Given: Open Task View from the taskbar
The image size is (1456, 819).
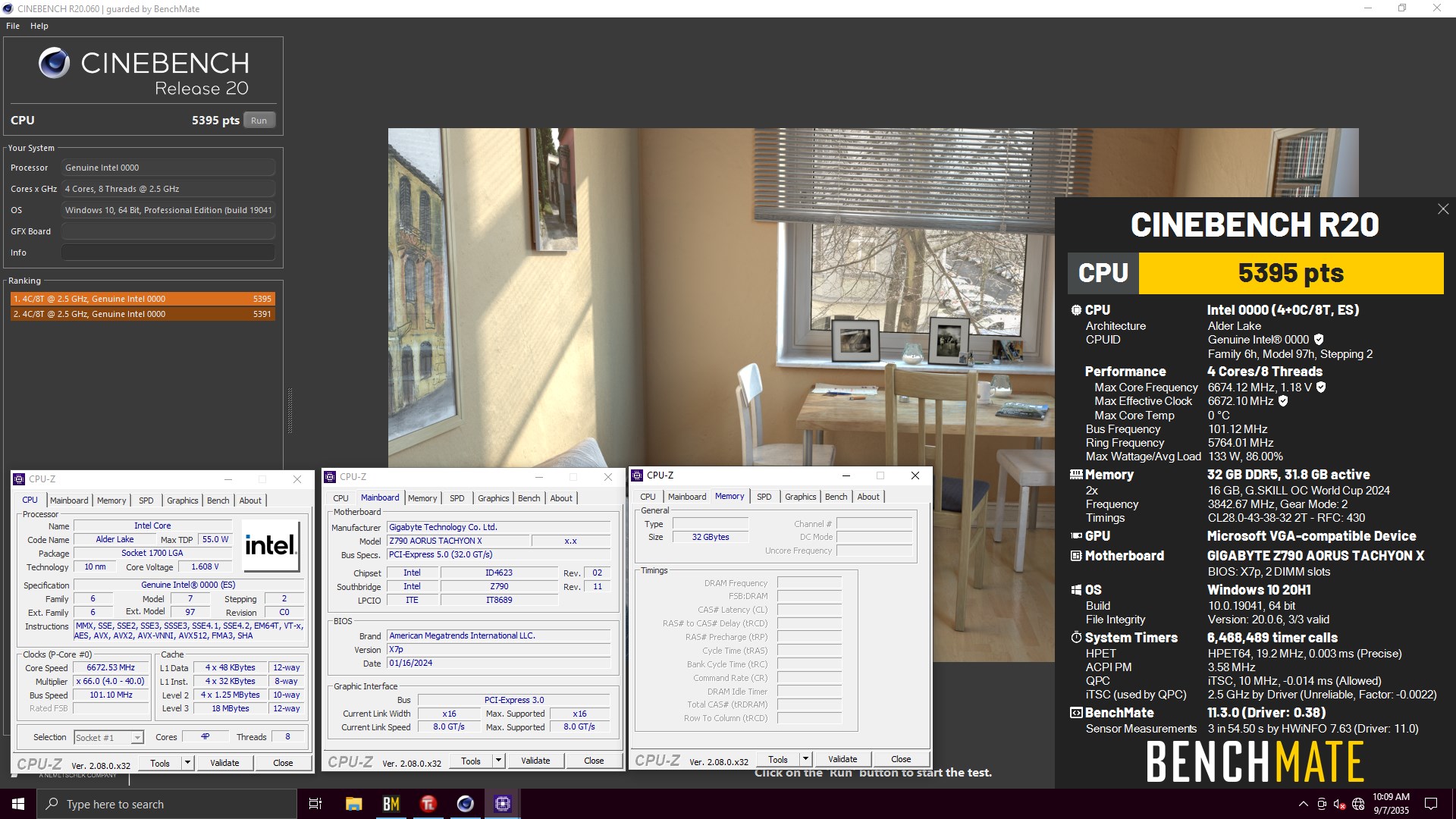Looking at the screenshot, I should (315, 804).
